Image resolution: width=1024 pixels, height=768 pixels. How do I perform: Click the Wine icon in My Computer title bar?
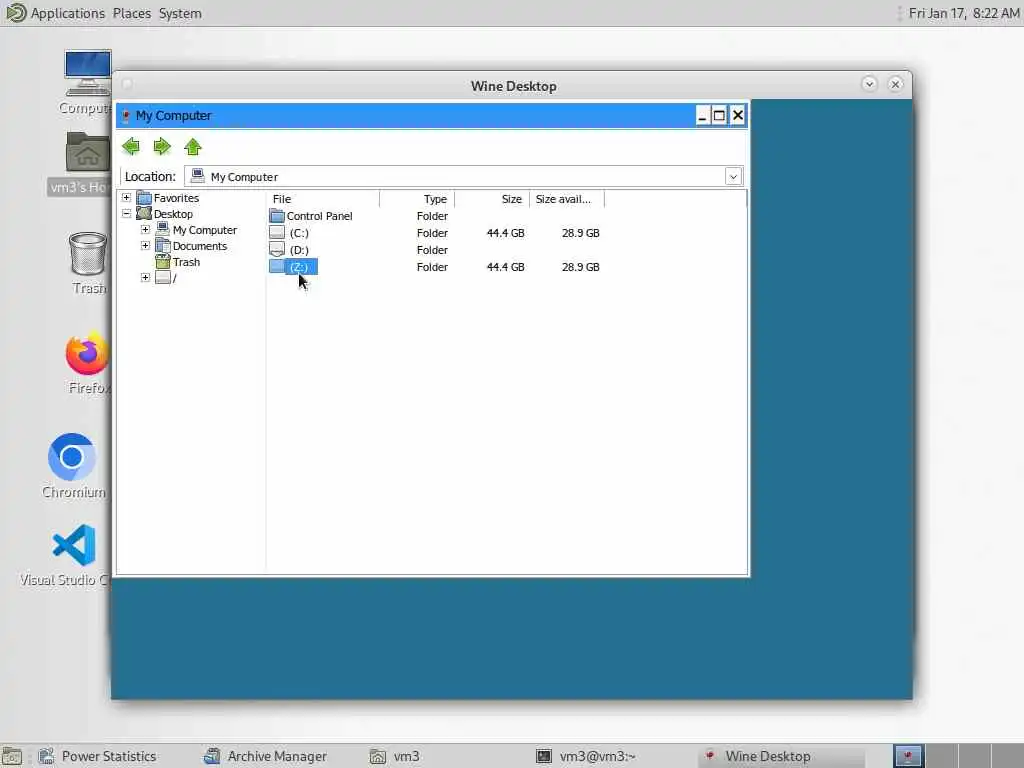126,116
